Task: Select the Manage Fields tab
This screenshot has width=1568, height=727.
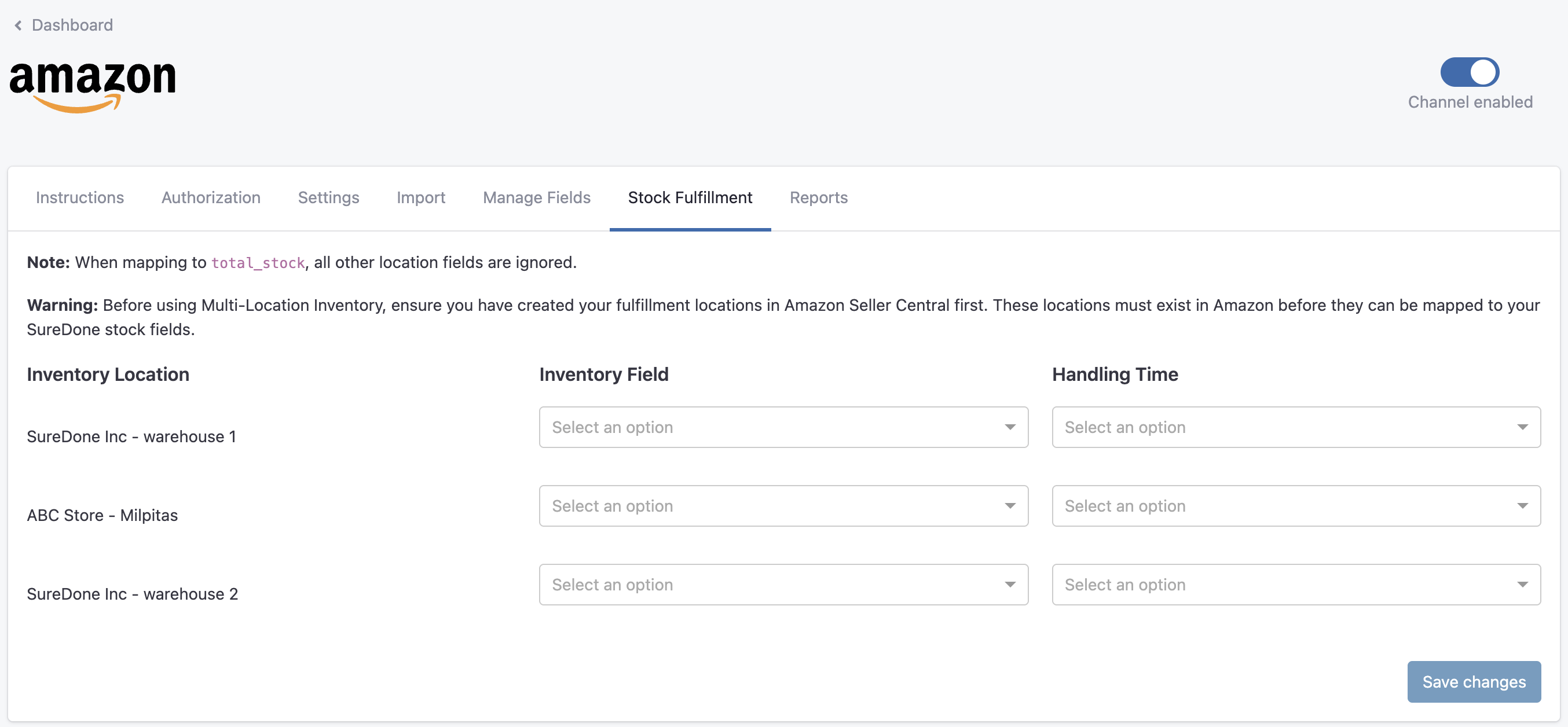Action: click(x=536, y=198)
